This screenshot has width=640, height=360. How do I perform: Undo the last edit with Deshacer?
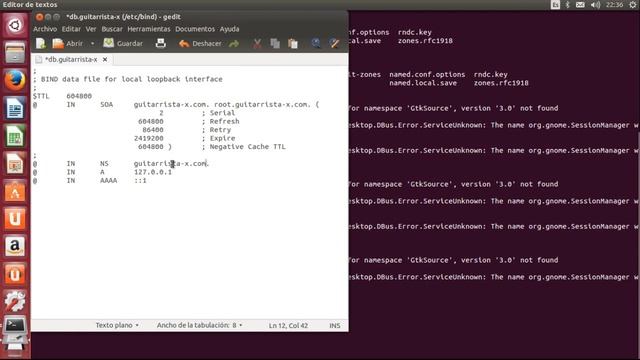[200, 43]
